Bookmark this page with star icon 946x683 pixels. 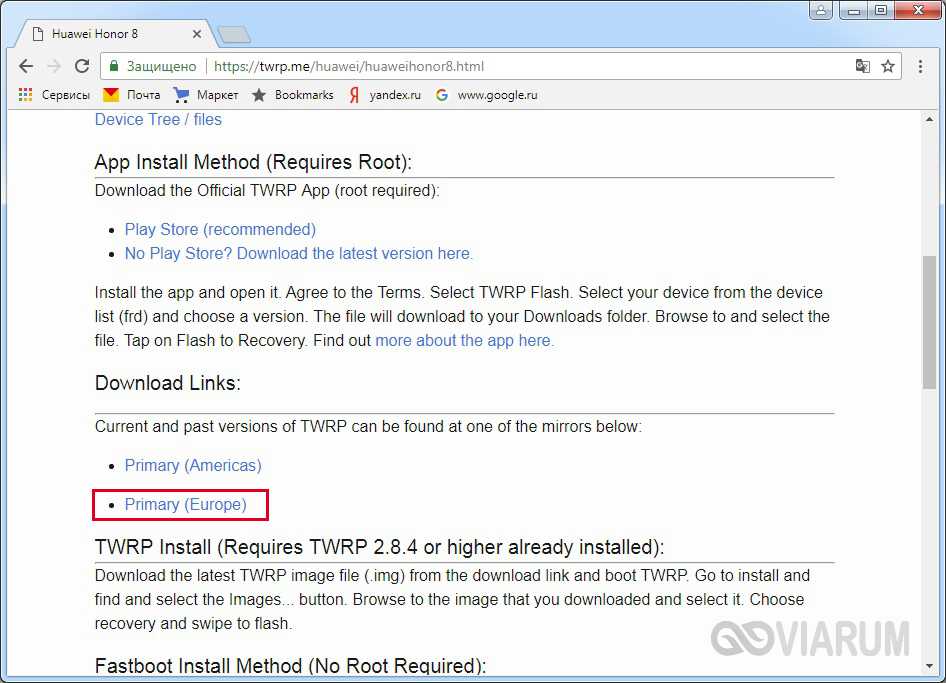(888, 67)
